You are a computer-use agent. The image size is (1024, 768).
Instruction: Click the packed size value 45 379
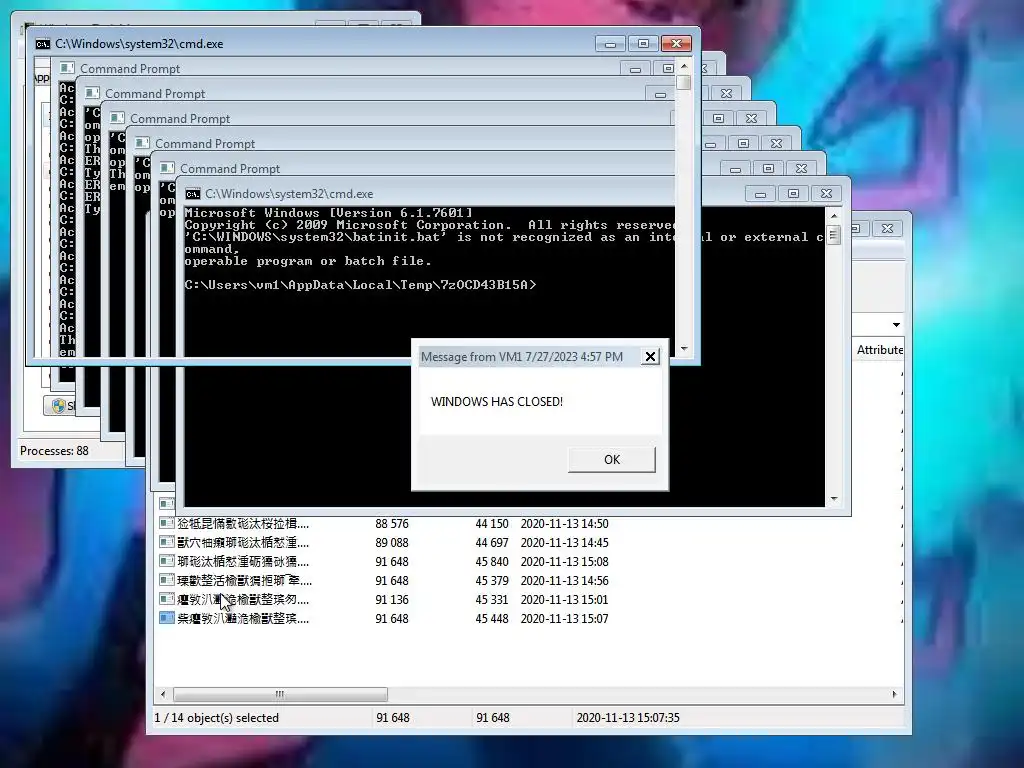[492, 581]
